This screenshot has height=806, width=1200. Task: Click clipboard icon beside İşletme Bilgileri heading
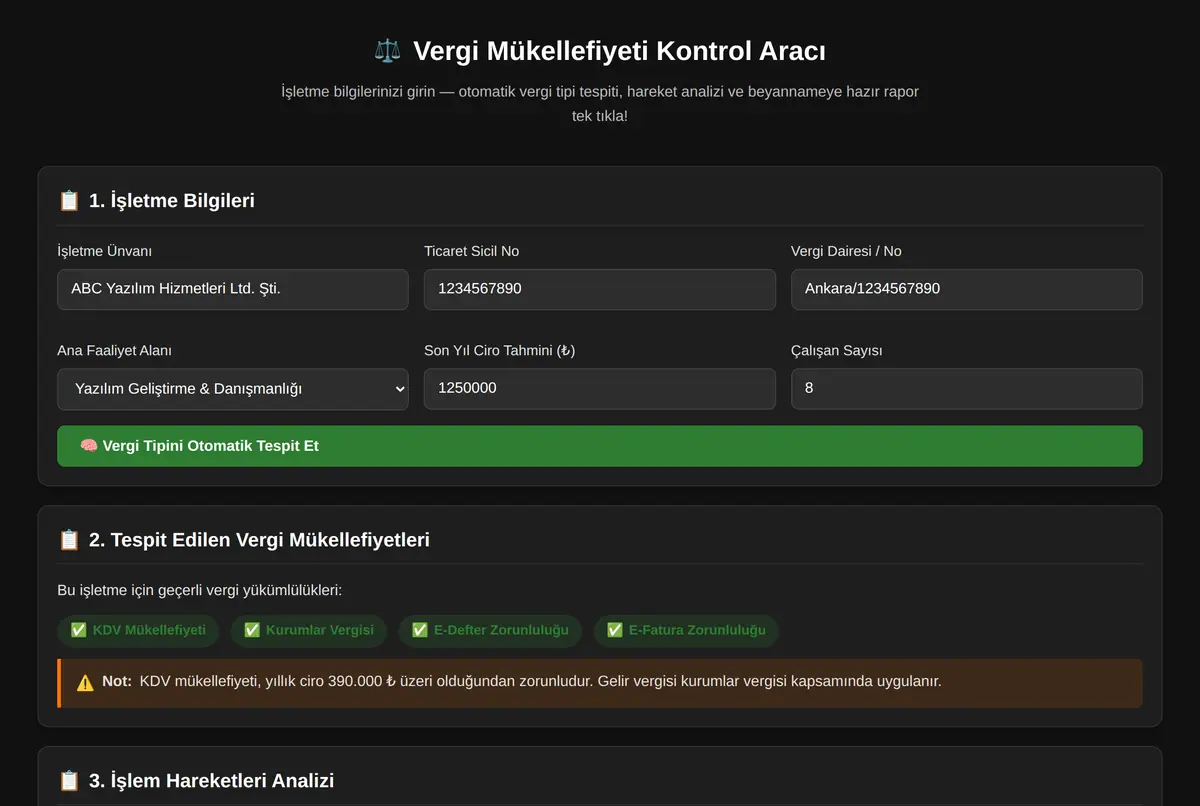69,201
